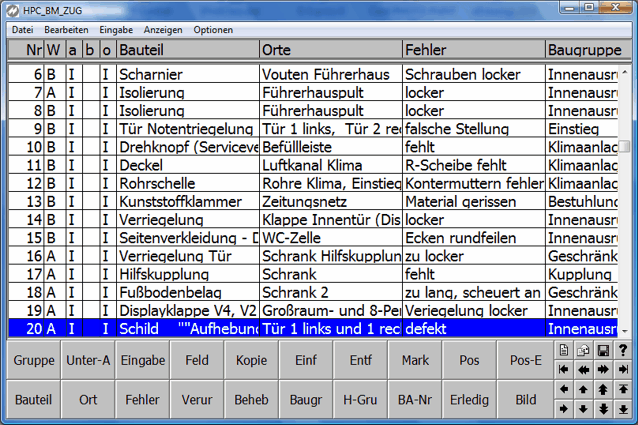Jump to first with arrow-to-left-bar icon
This screenshot has width=638, height=425.
565,369
